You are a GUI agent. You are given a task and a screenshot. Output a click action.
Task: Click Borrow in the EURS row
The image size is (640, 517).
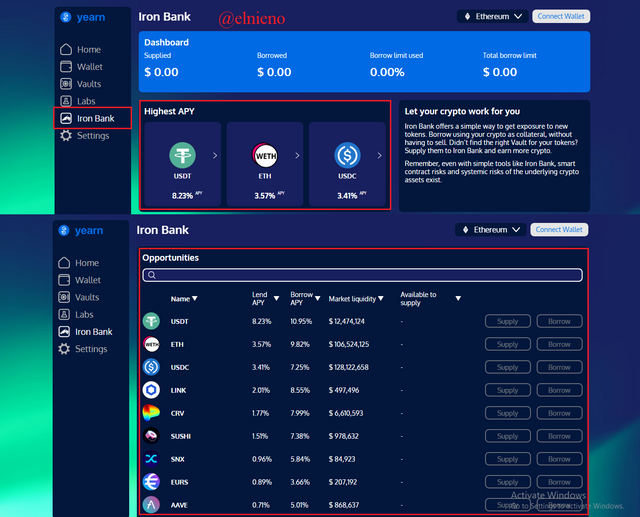pyautogui.click(x=559, y=482)
